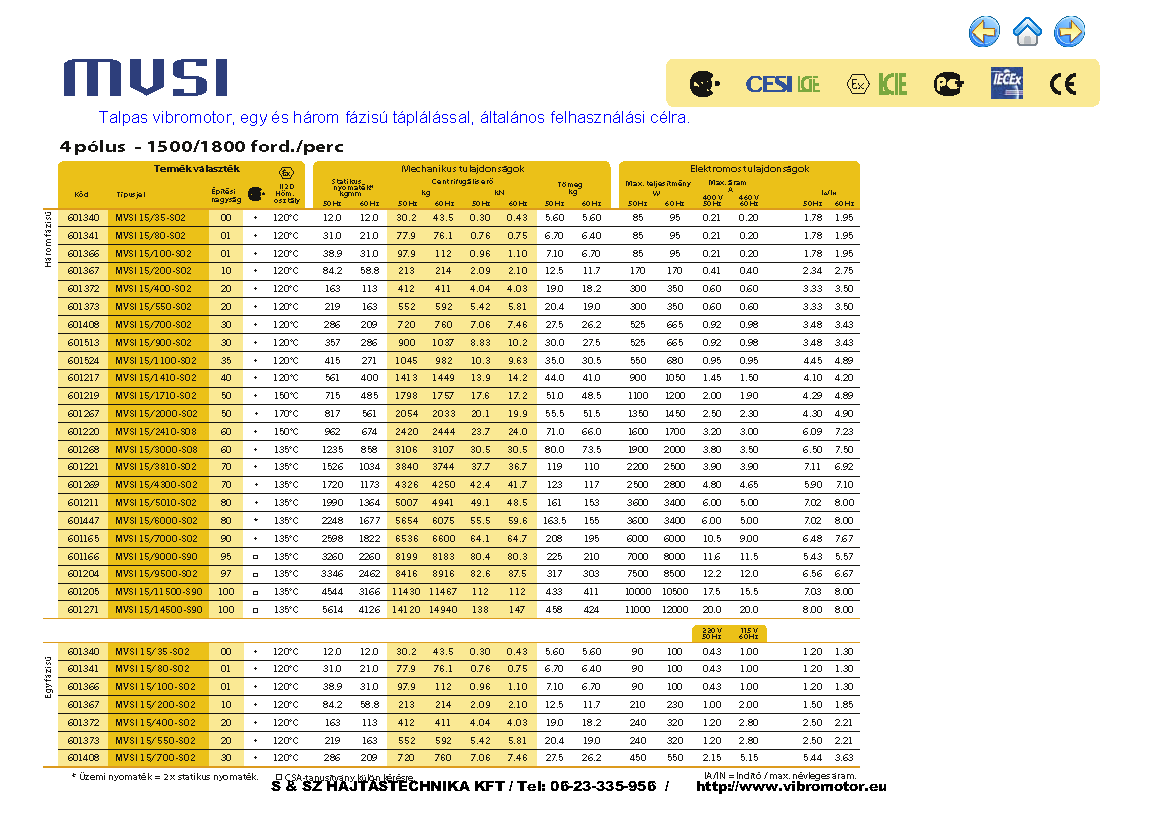The width and height of the screenshot is (1158, 827).
Task: Click the MVSI logo
Action: [146, 78]
